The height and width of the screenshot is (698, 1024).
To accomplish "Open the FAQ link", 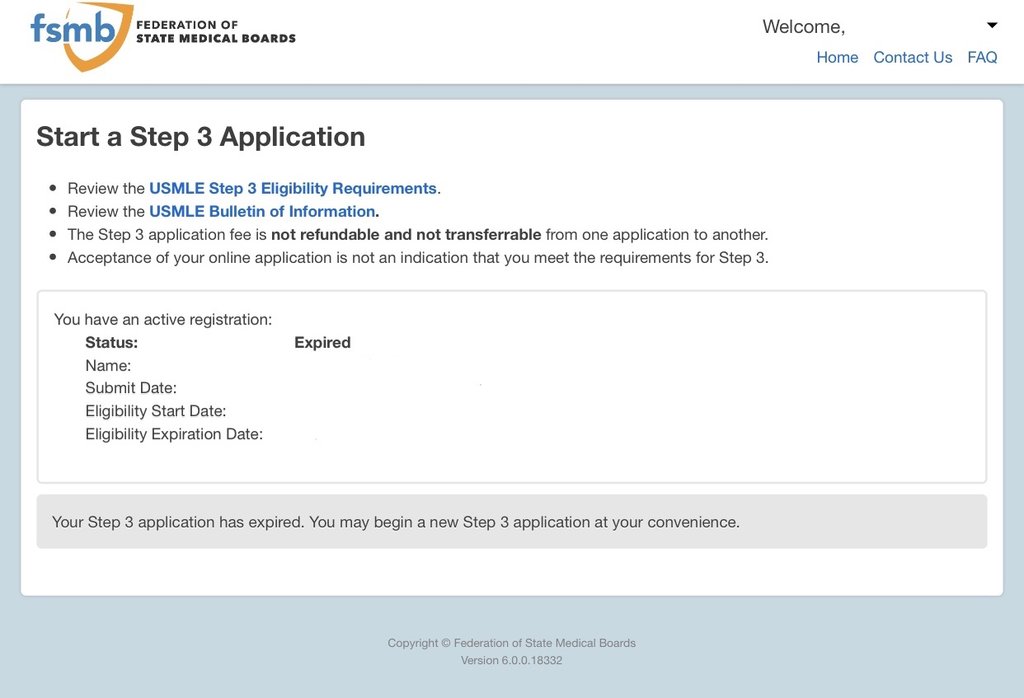I will [x=982, y=58].
